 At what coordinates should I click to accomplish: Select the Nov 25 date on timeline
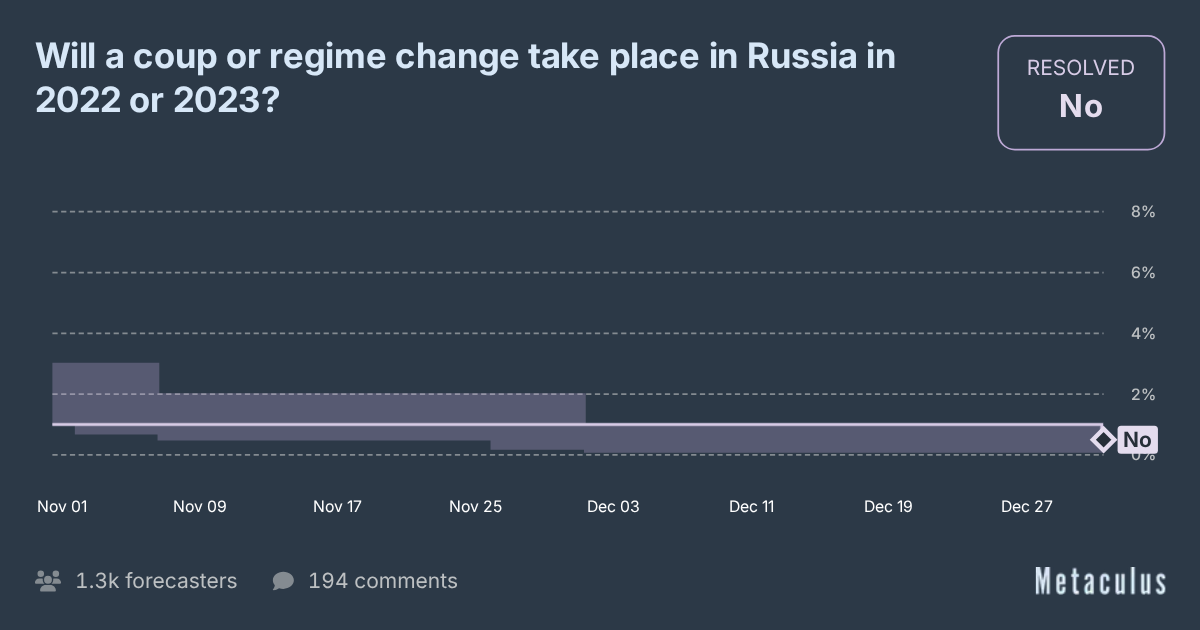click(x=475, y=506)
